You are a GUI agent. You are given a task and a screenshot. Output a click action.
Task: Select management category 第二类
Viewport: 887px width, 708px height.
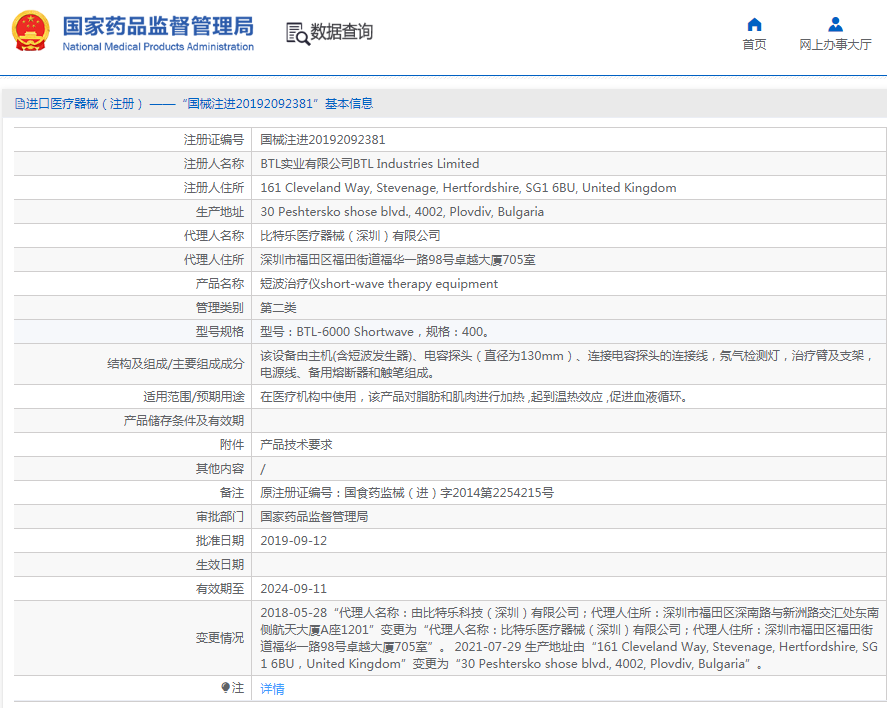(x=278, y=308)
